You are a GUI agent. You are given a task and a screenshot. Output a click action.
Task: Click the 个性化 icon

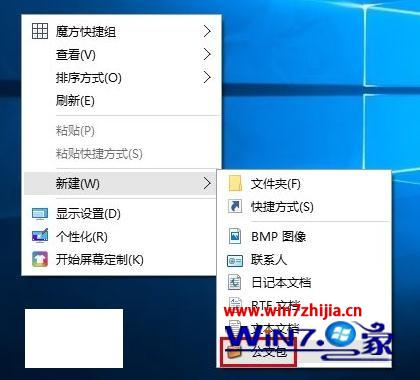(x=40, y=236)
